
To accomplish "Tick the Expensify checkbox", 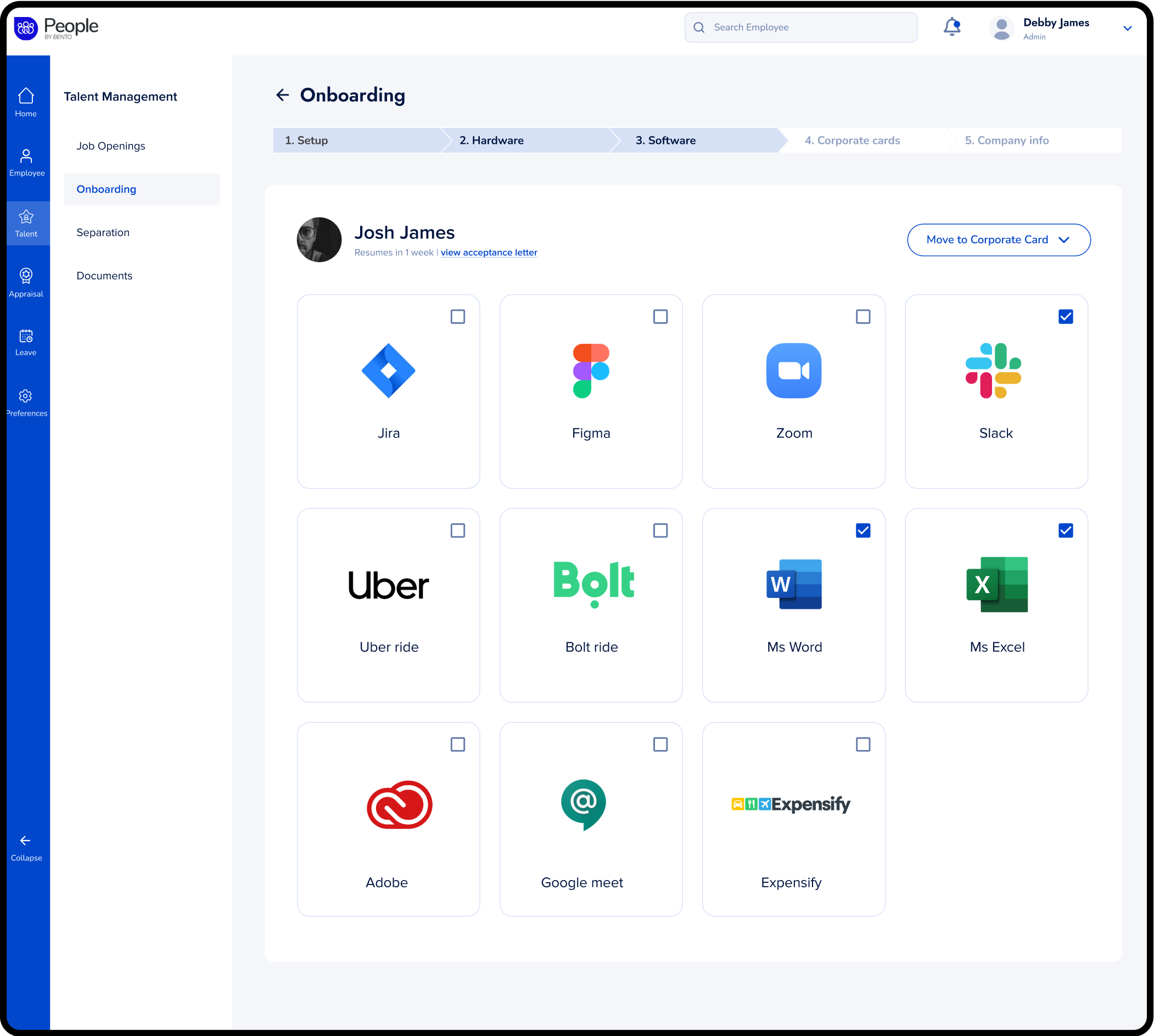I will pos(863,744).
